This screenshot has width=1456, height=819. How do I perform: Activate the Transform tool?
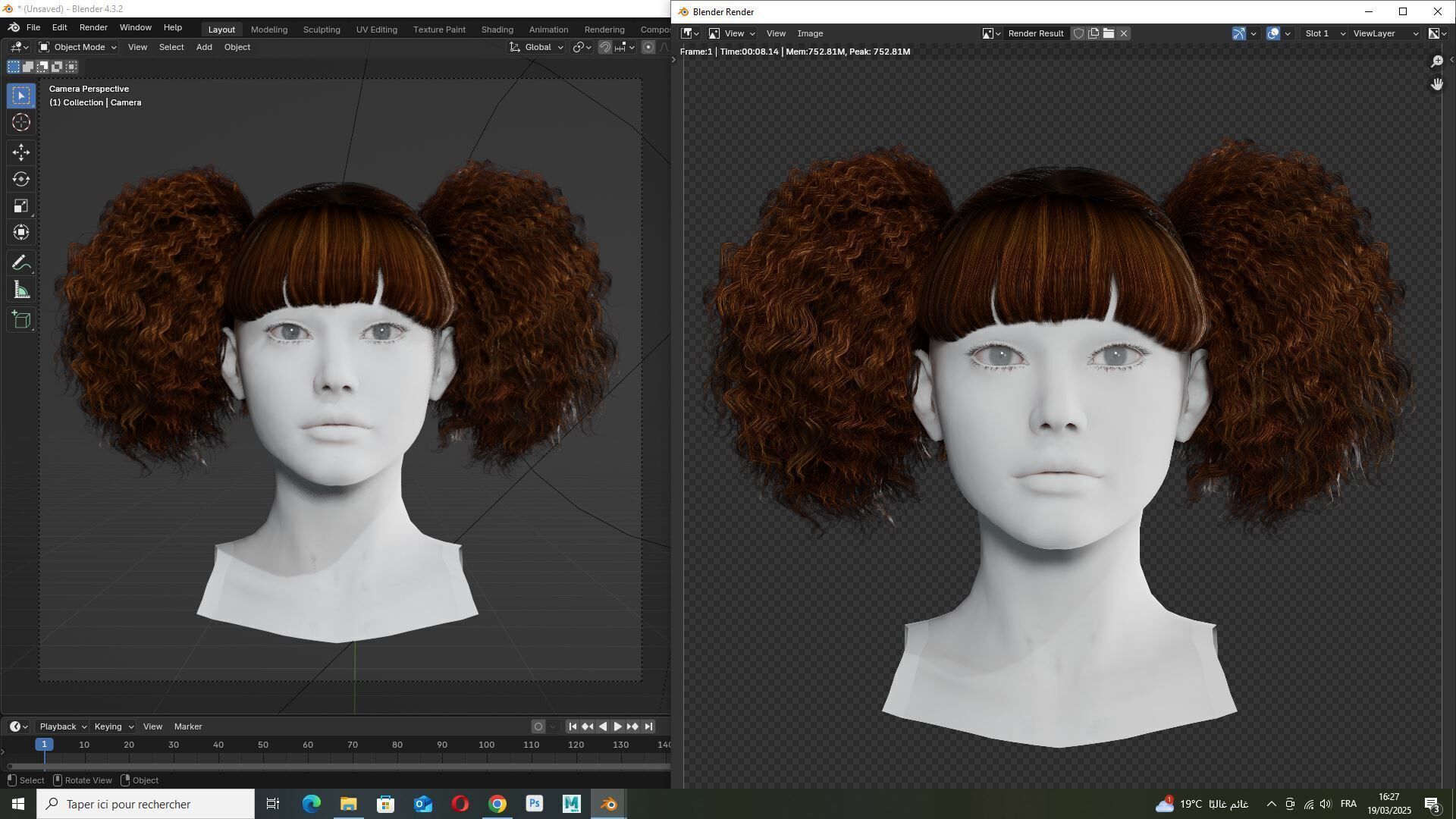pos(21,233)
